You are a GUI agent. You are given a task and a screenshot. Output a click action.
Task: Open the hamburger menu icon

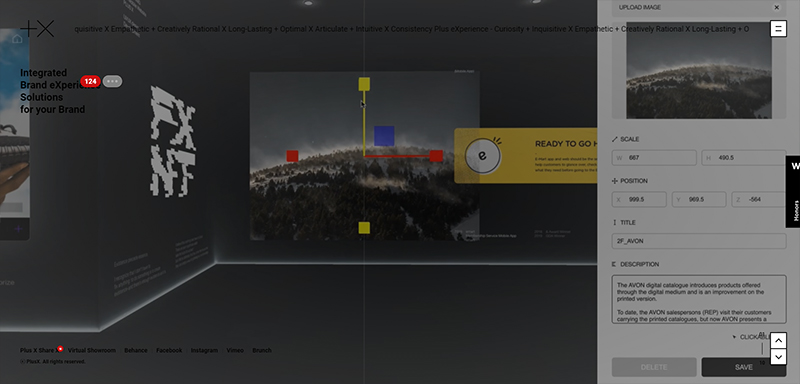tap(778, 29)
